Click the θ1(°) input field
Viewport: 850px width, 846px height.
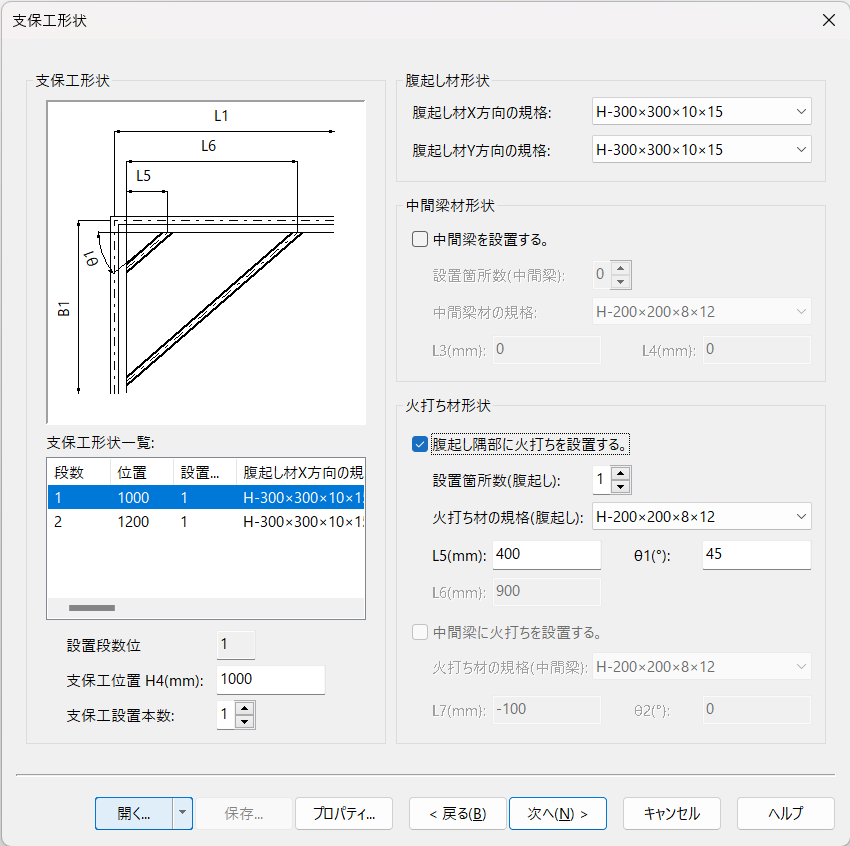[757, 555]
